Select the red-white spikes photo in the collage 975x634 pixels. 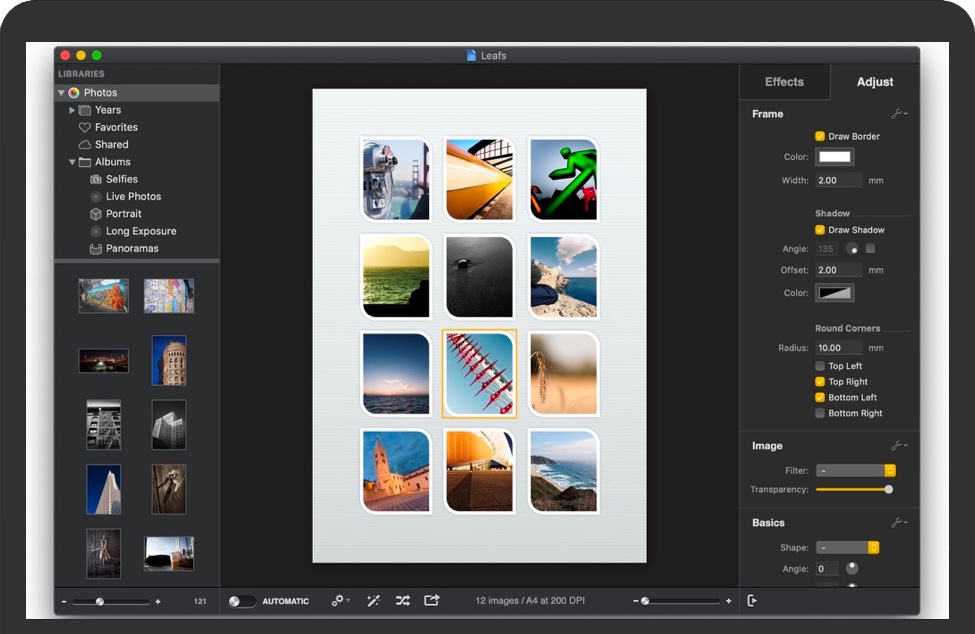(479, 373)
